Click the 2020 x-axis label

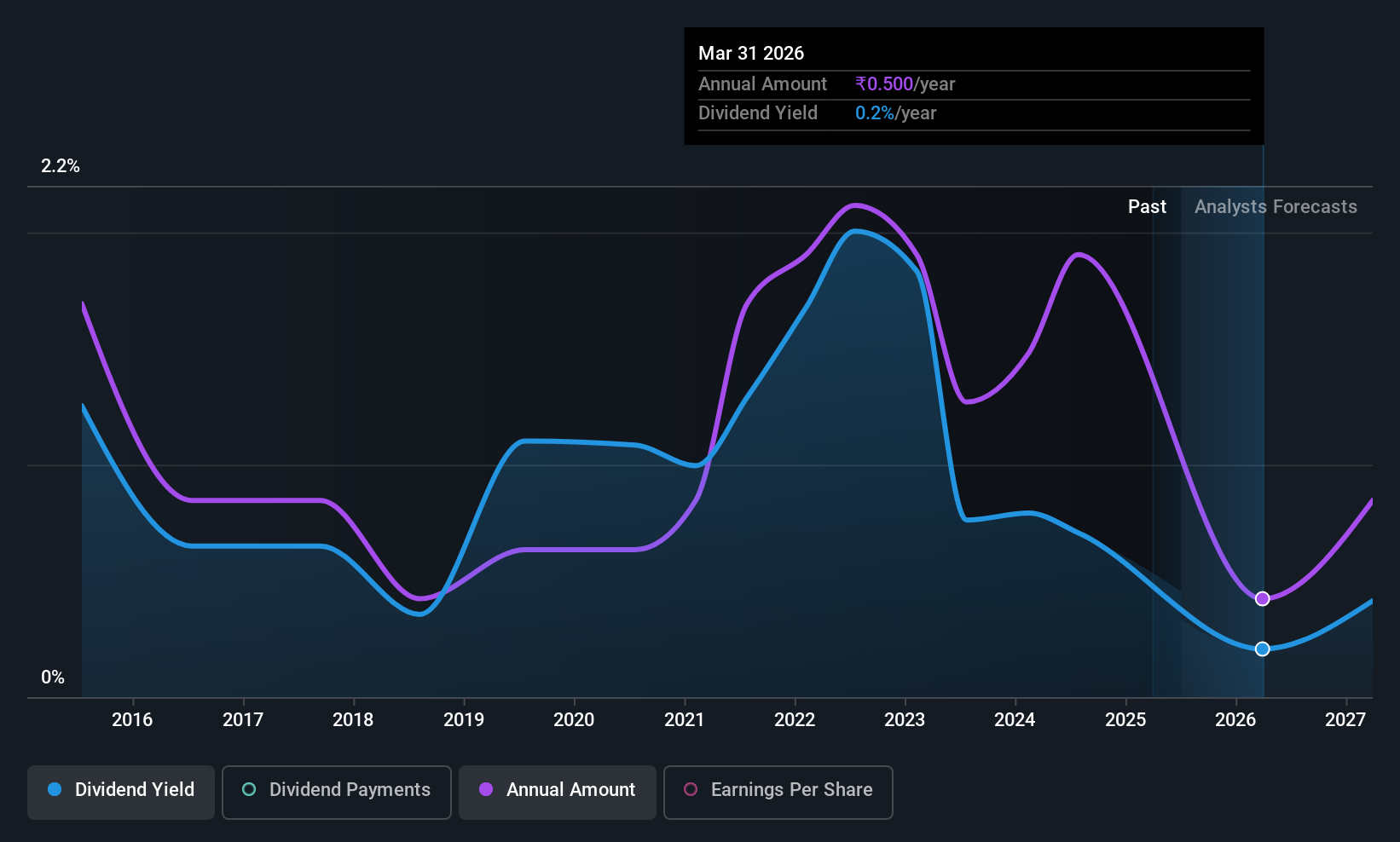pos(574,720)
